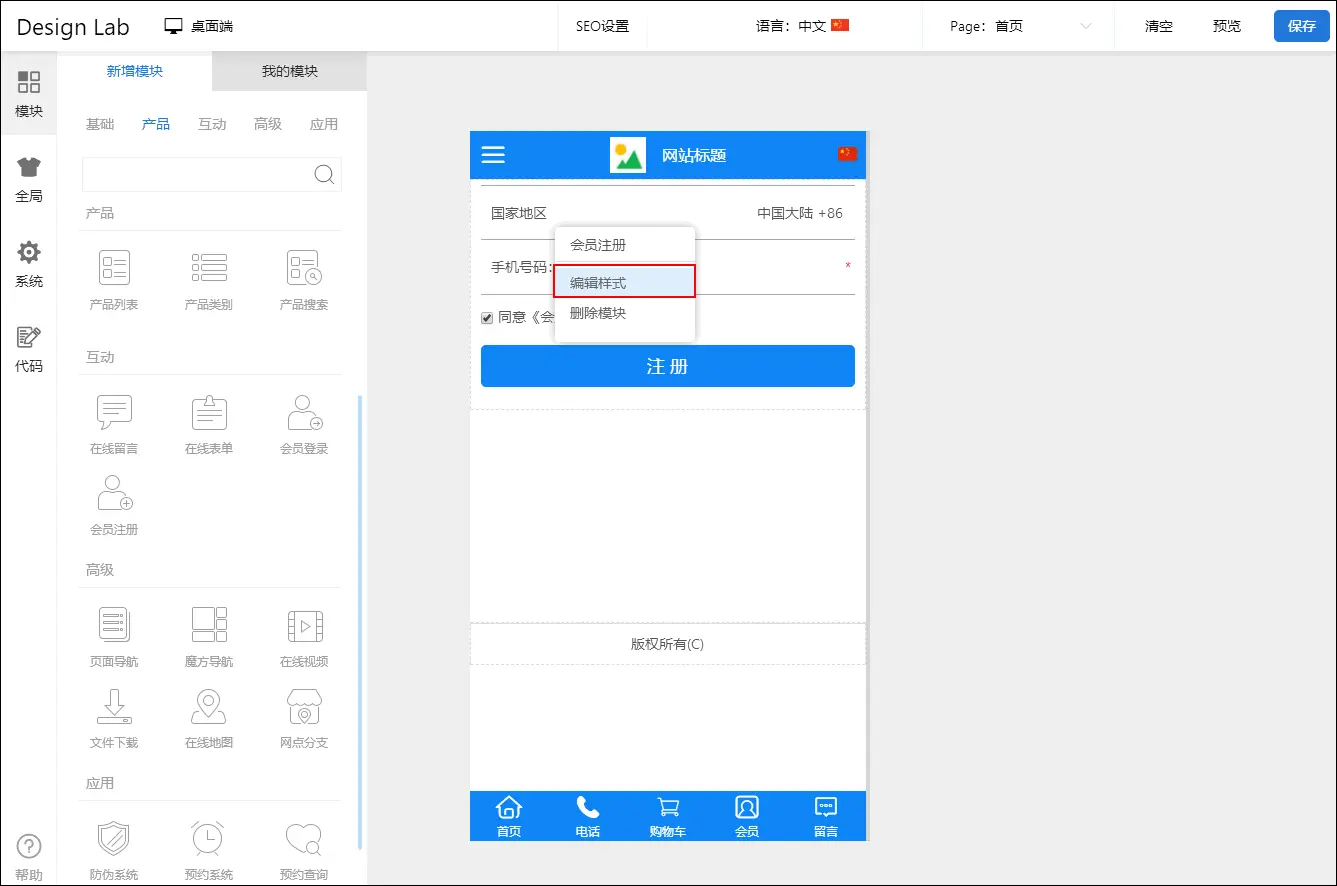The image size is (1337, 886).
Task: Switch to the 我的模块 tab
Action: [x=290, y=71]
